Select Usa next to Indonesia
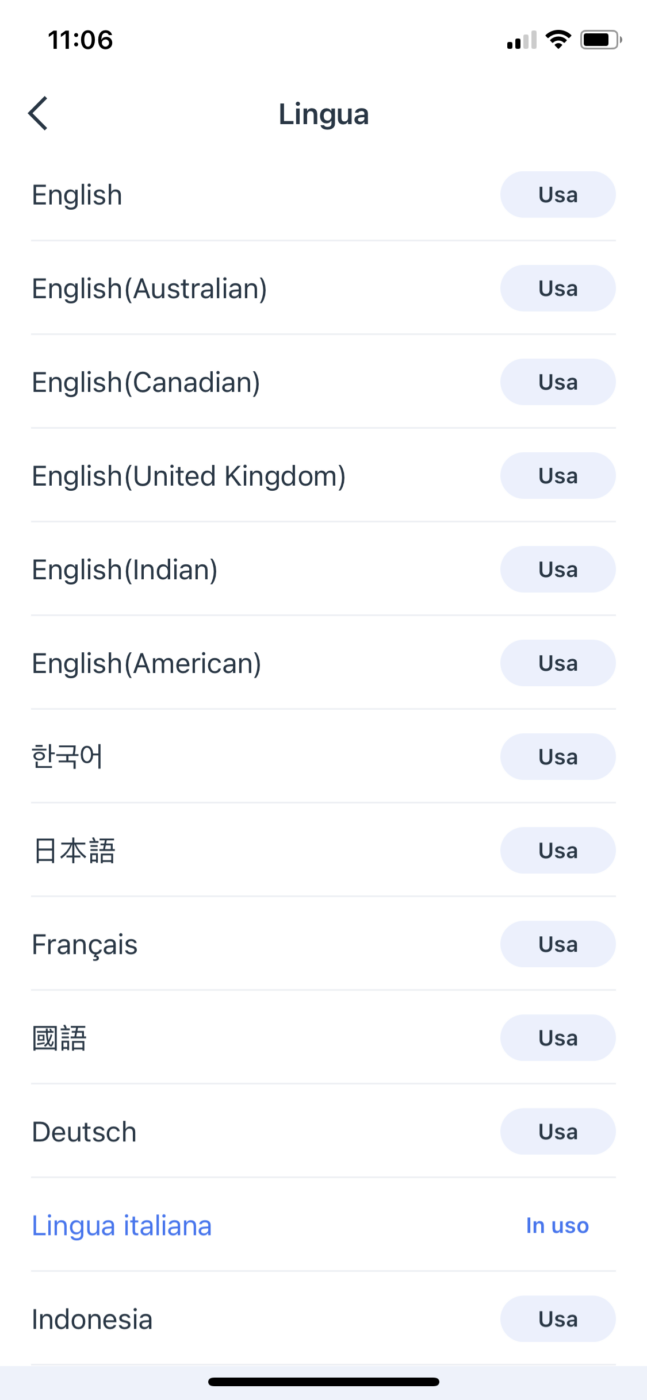The width and height of the screenshot is (647, 1400). click(x=557, y=1319)
